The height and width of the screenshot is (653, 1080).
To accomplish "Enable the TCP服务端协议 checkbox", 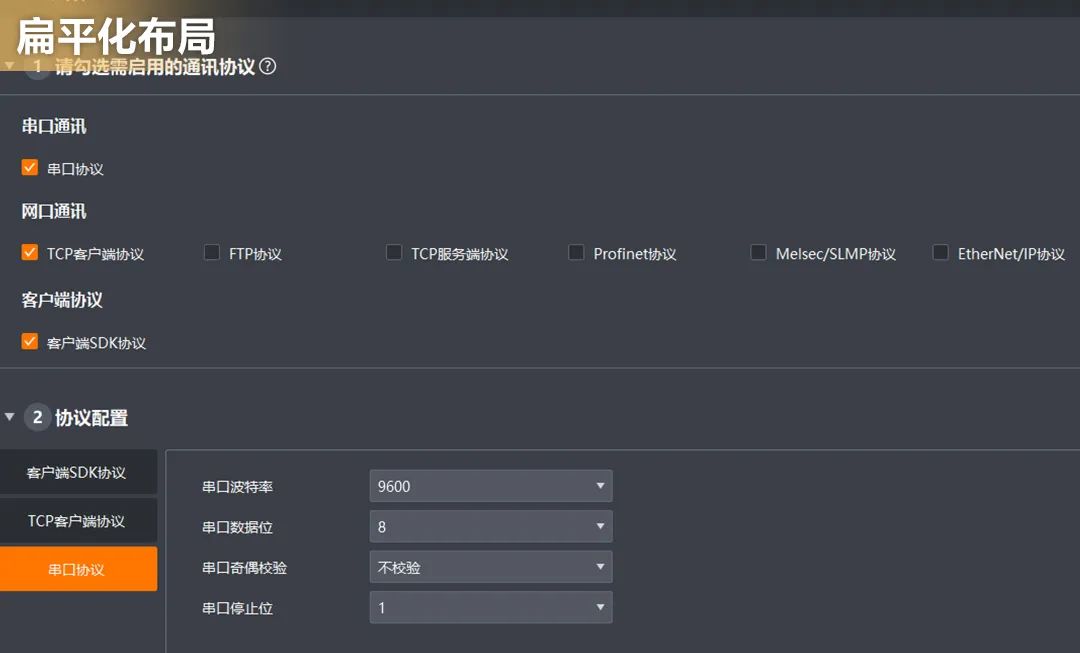I will (x=394, y=253).
